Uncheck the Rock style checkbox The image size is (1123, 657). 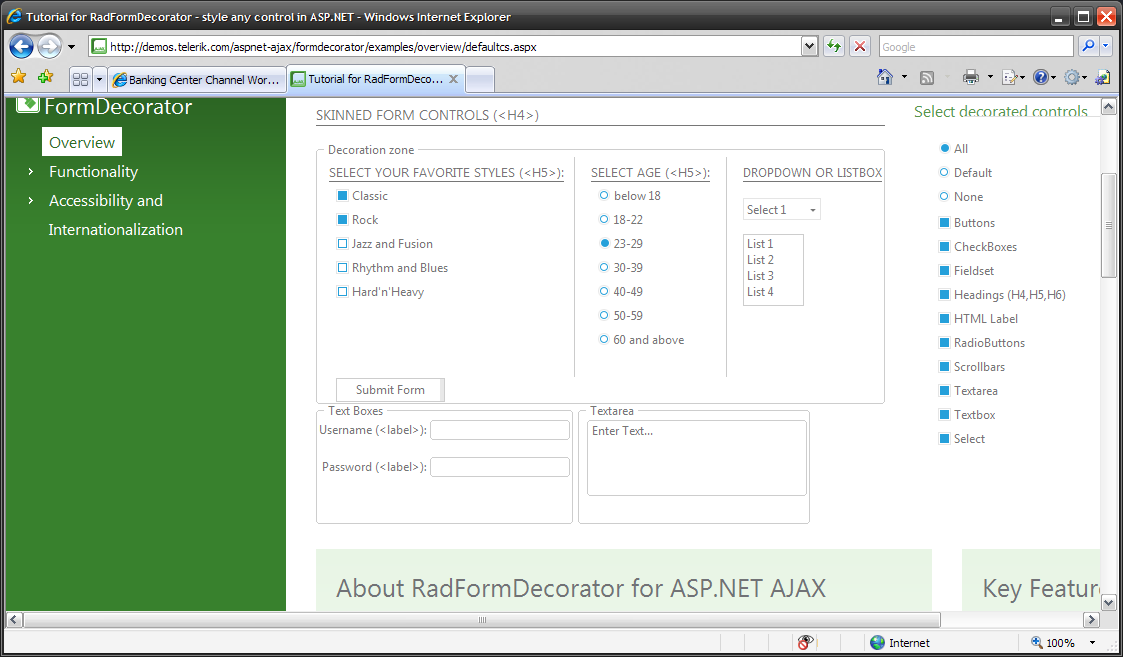click(x=342, y=219)
